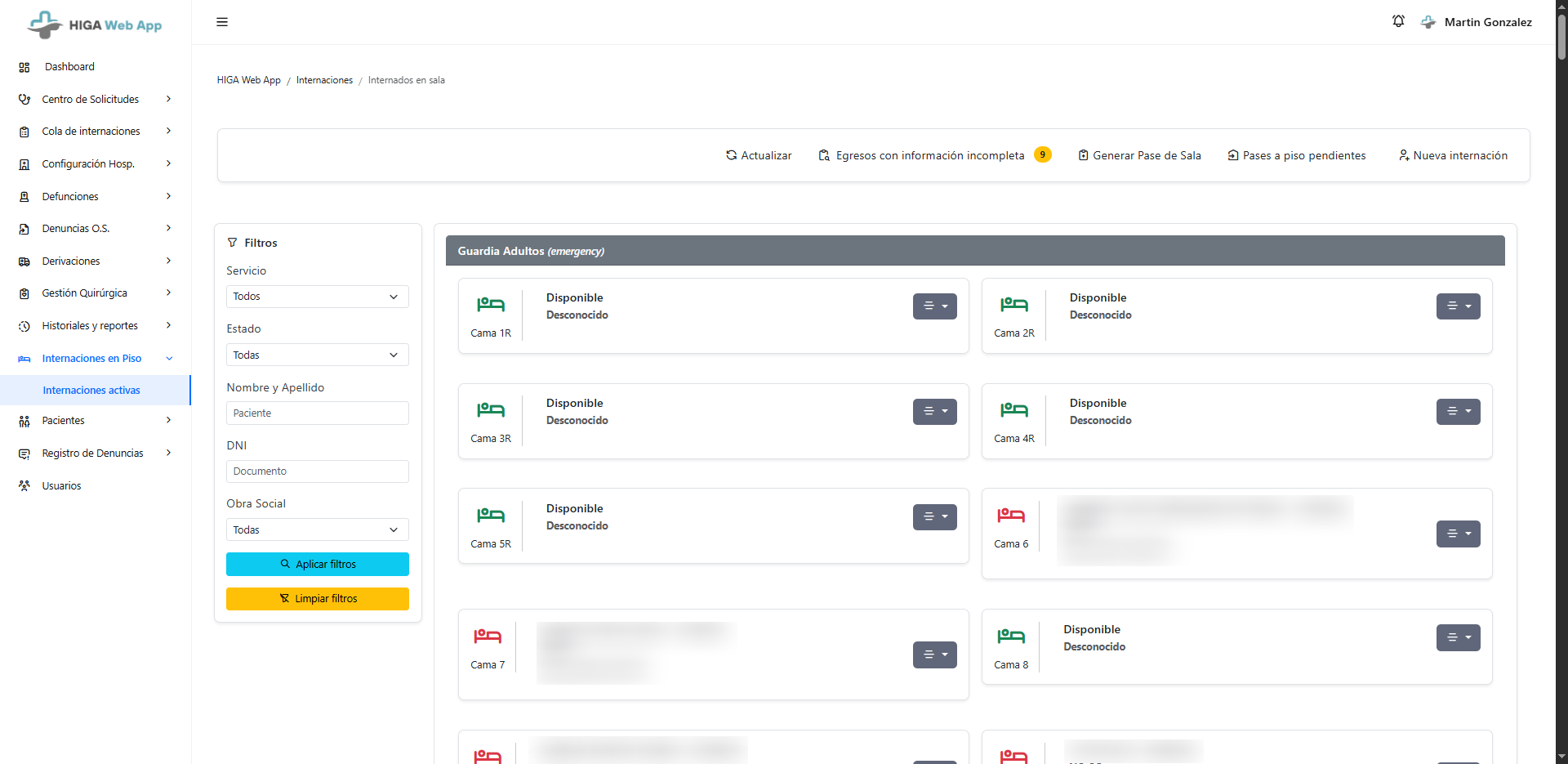Open the actions dropdown for Cama 7
The width and height of the screenshot is (1568, 764).
click(935, 655)
